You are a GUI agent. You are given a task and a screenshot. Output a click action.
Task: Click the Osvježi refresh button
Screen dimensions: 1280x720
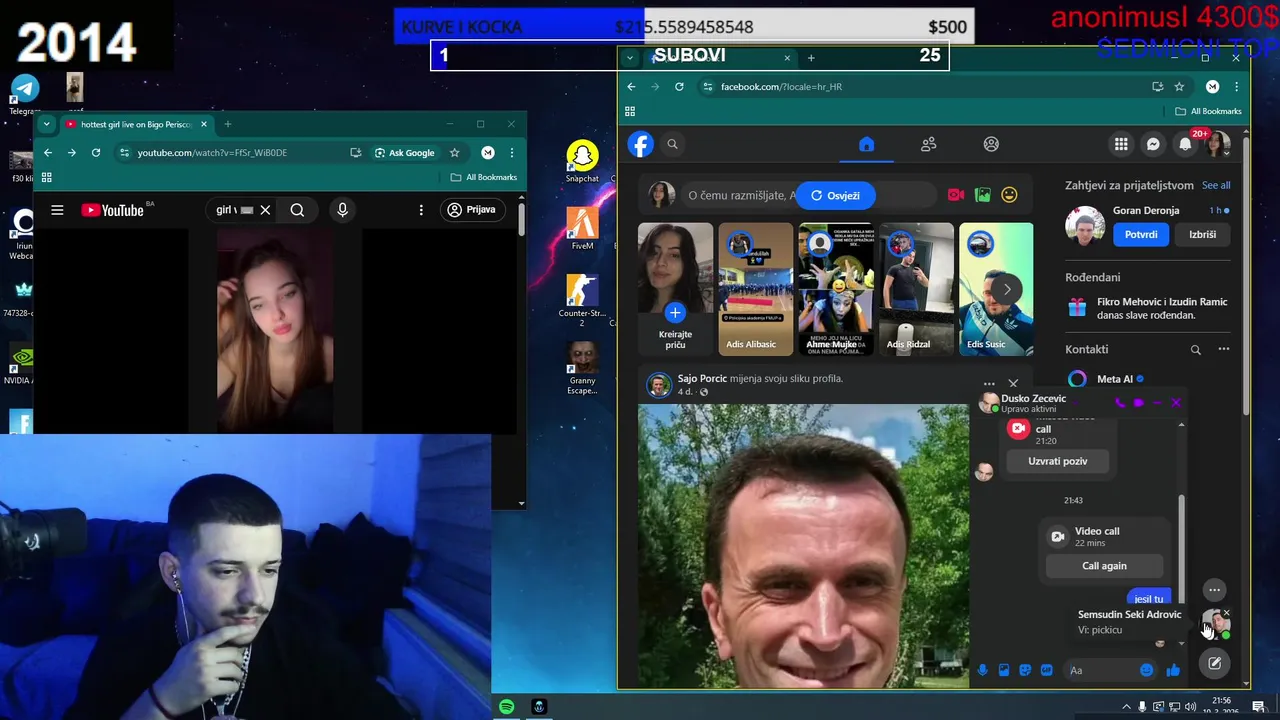[x=835, y=195]
